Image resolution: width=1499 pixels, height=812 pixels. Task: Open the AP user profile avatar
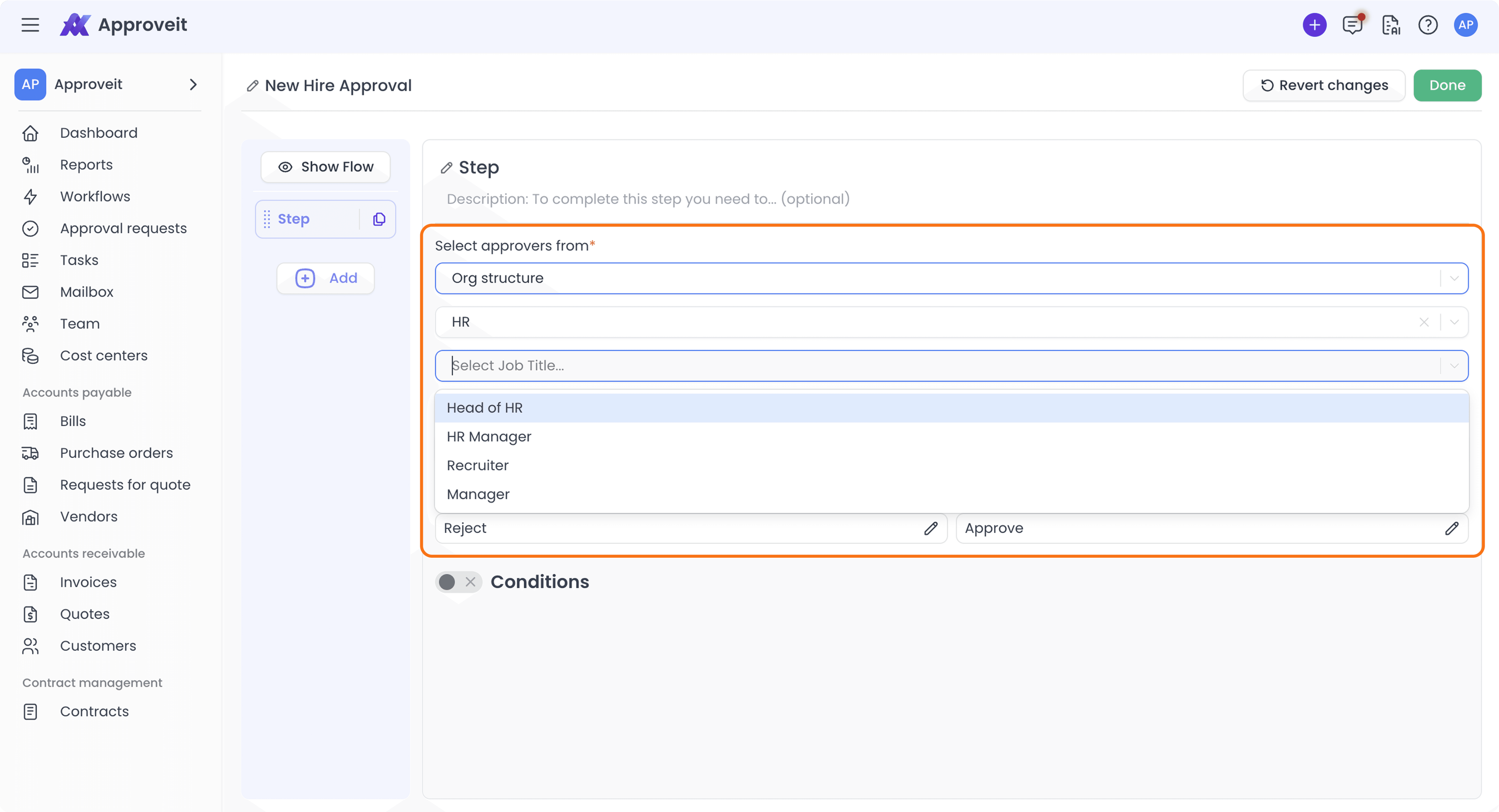(x=1466, y=25)
